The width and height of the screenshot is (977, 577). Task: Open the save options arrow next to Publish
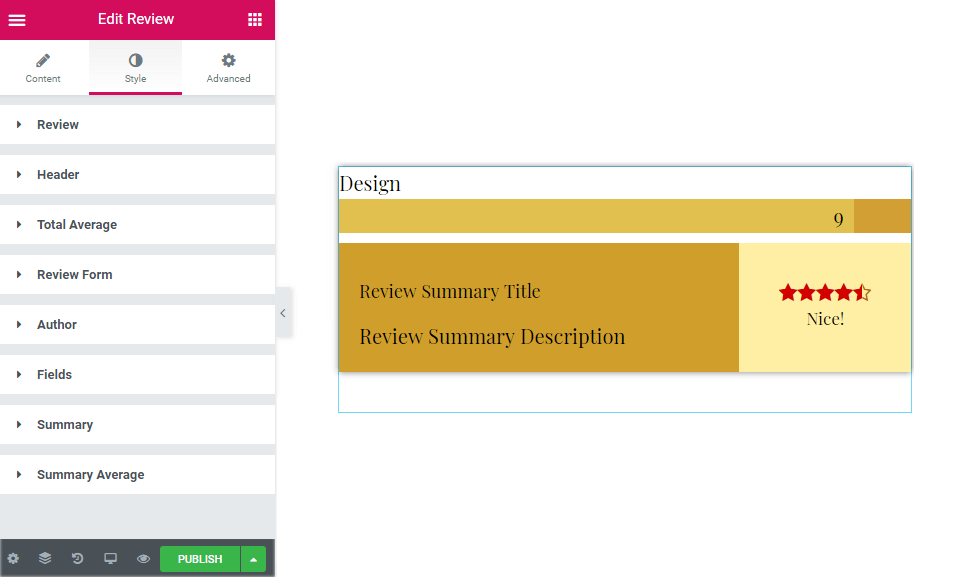(254, 559)
